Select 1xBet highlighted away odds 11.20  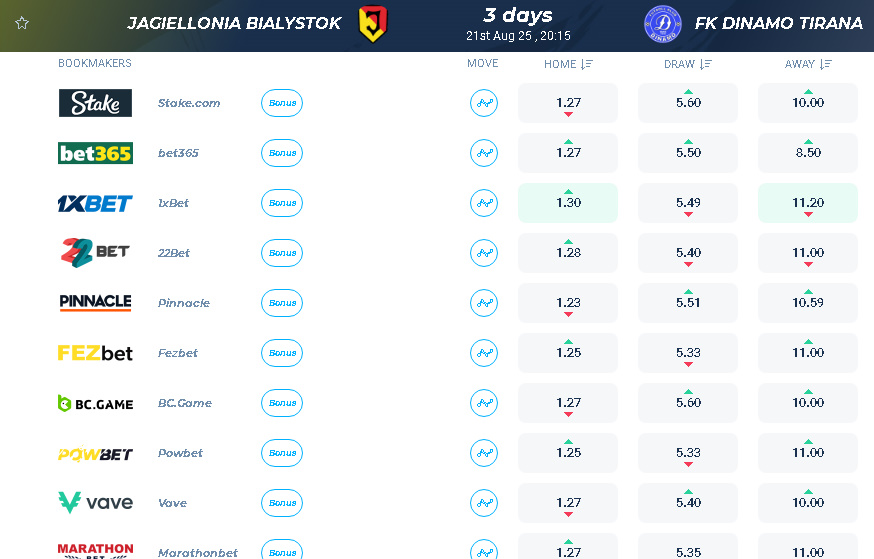click(808, 203)
